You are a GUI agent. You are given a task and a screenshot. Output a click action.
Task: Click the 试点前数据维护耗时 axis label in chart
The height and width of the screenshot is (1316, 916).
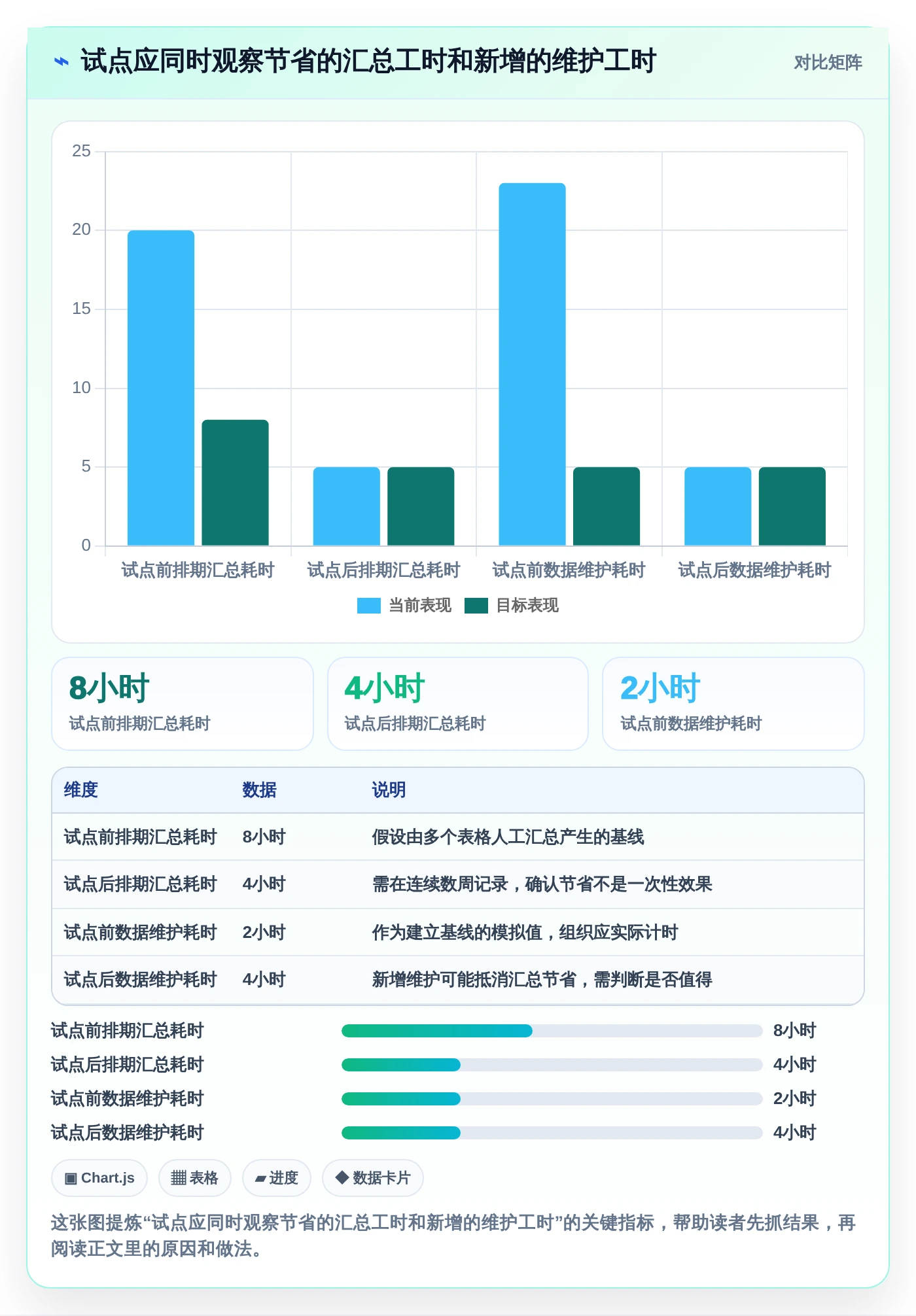569,570
